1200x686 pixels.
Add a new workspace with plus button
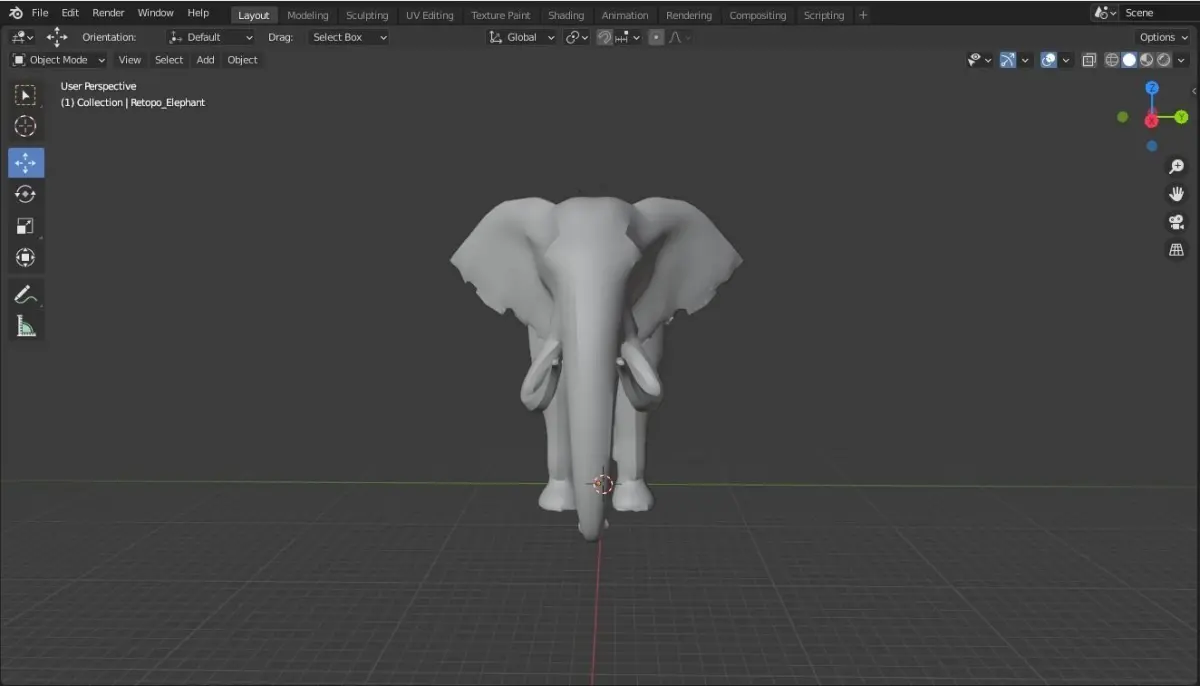coord(863,15)
